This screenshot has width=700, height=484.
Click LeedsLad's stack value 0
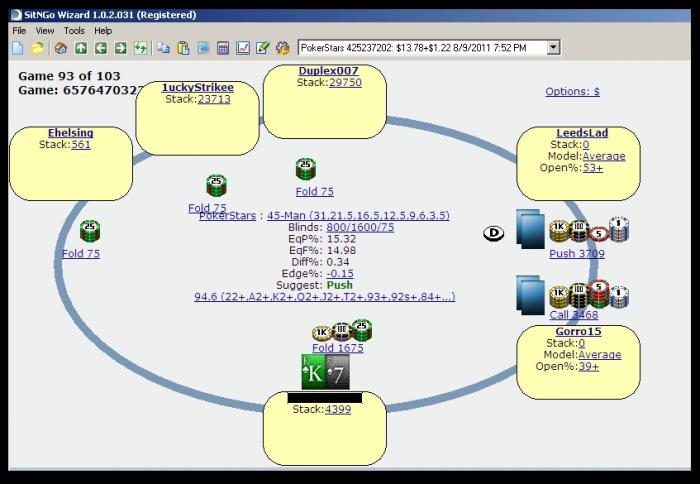pyautogui.click(x=586, y=145)
